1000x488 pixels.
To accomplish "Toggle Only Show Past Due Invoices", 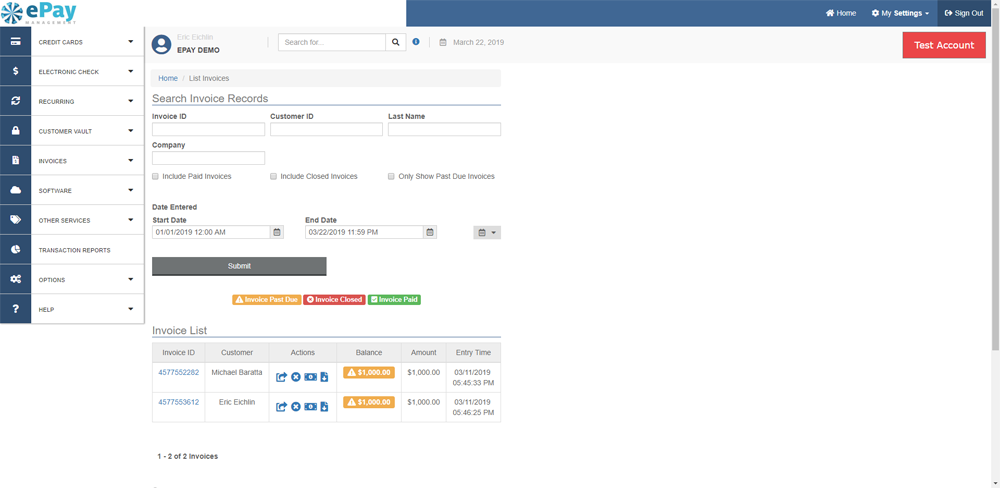I will [x=391, y=176].
